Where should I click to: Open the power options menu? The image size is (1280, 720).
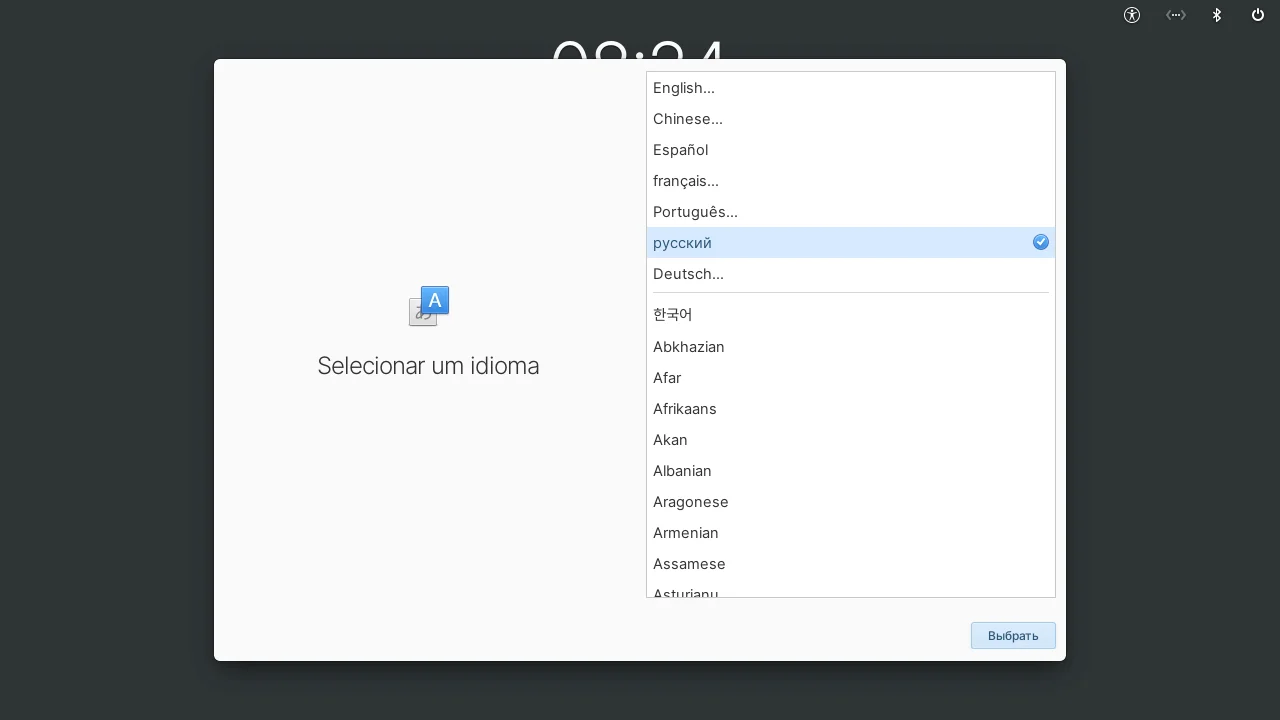coord(1257,15)
